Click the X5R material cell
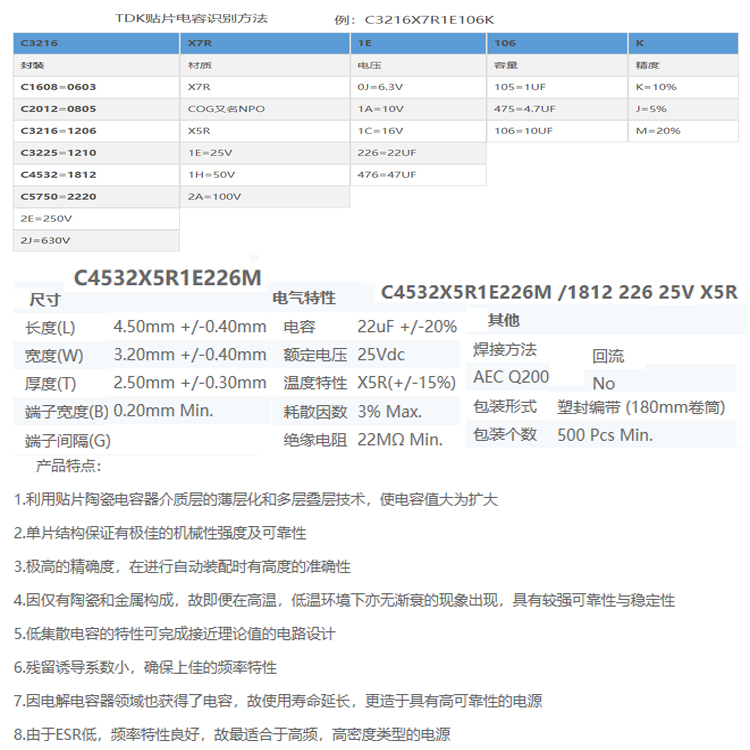 click(x=265, y=131)
